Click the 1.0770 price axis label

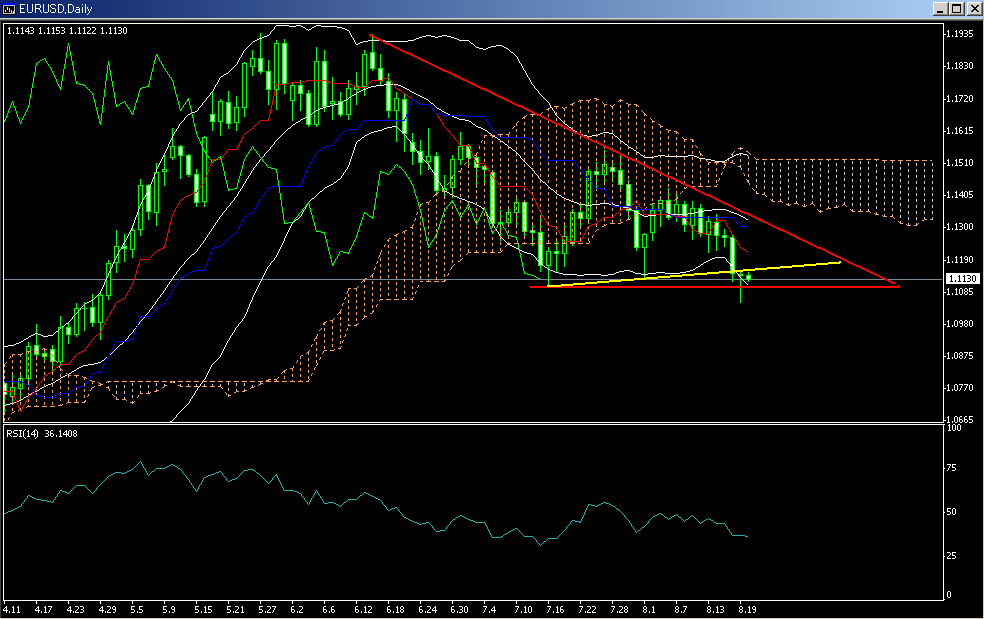click(x=960, y=388)
